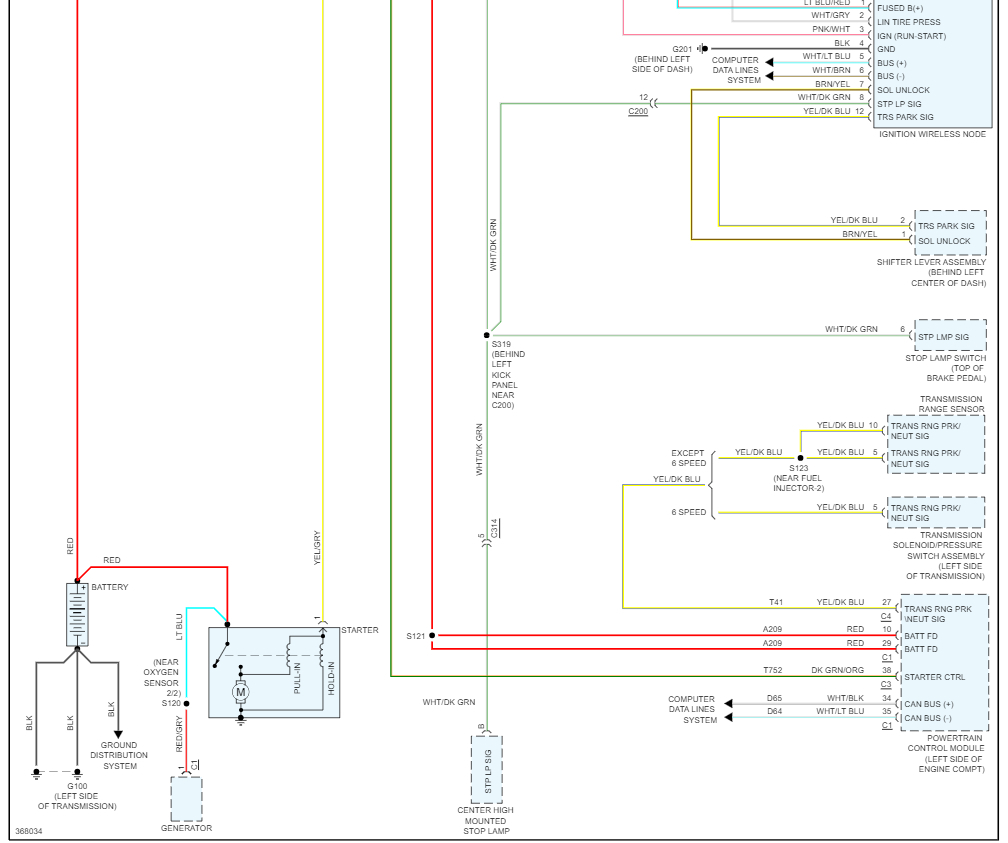Click the G100 ground symbol
The image size is (1008, 843).
coord(77,774)
